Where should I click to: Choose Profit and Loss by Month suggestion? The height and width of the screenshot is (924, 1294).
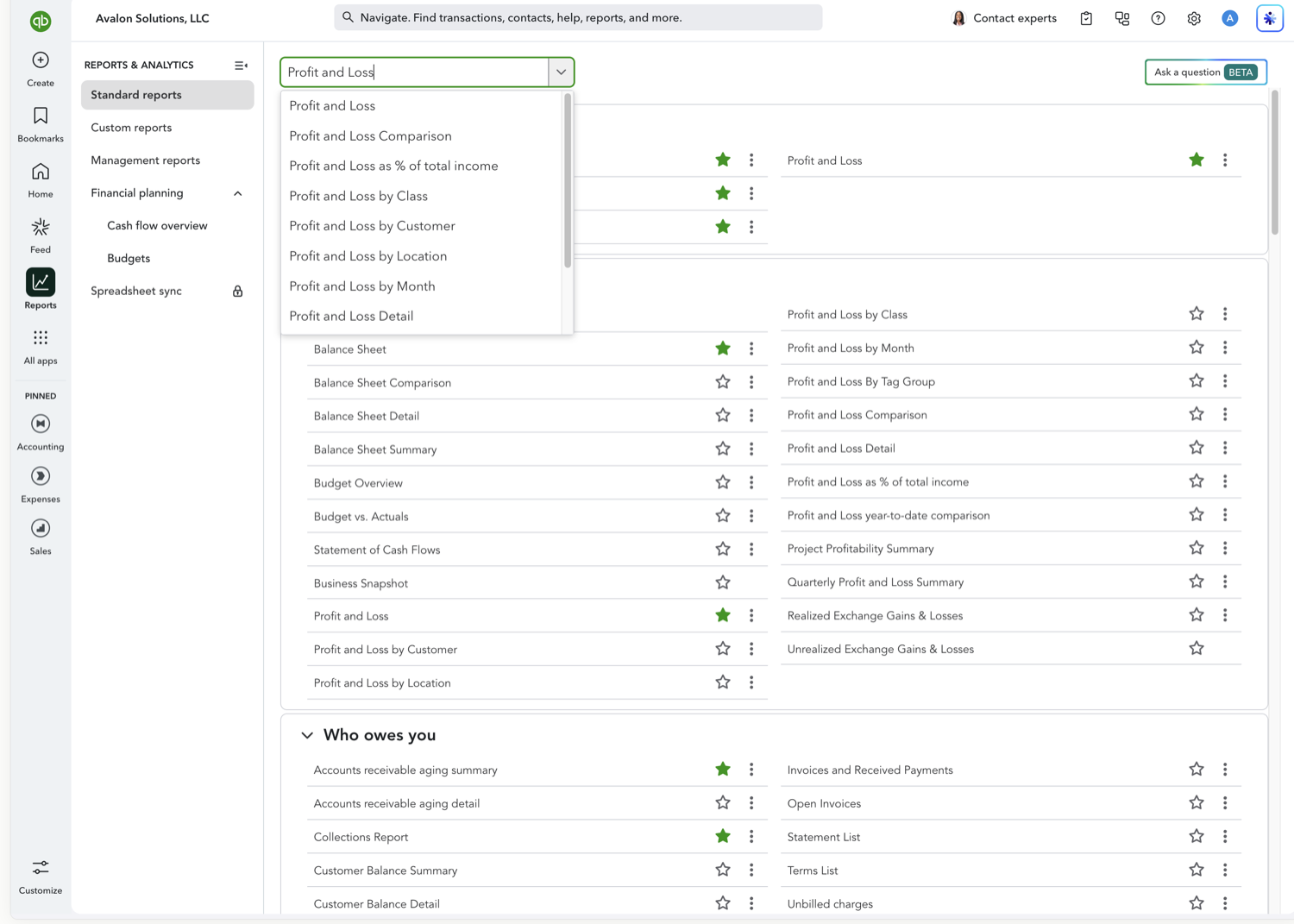click(x=423, y=286)
